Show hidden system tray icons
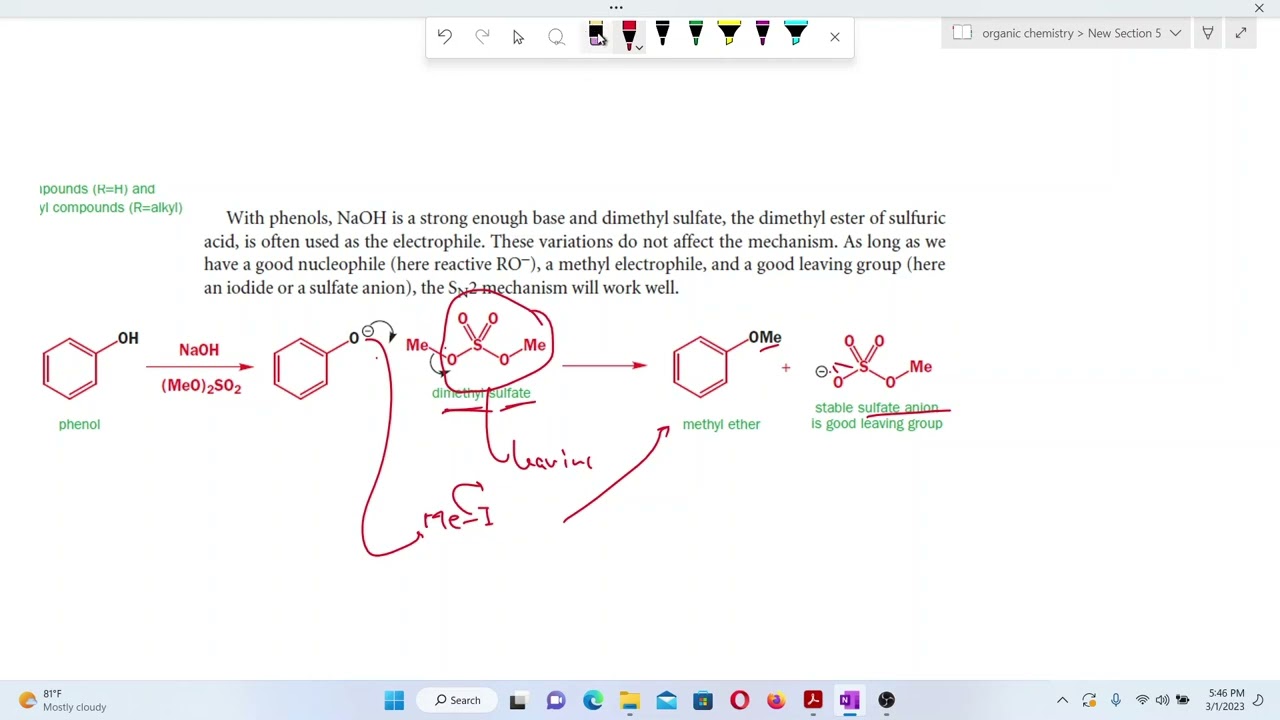 (x=1062, y=700)
